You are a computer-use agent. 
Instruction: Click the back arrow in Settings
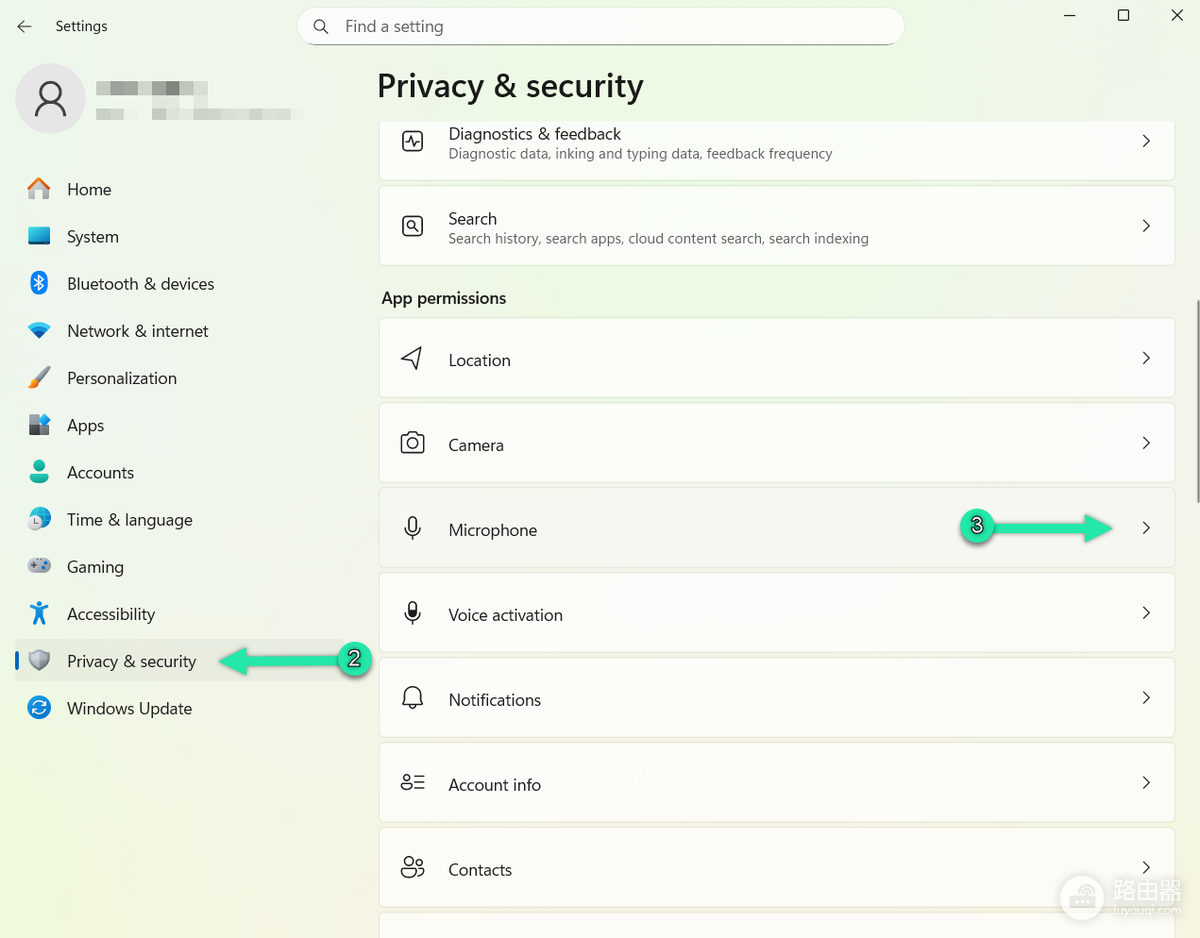point(24,26)
